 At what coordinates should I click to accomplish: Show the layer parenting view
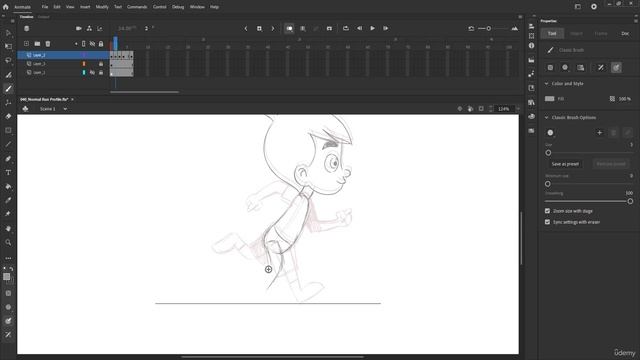click(x=89, y=29)
